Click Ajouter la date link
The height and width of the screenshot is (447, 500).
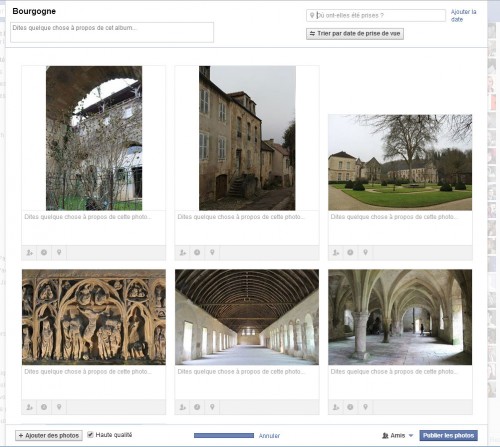(x=463, y=16)
